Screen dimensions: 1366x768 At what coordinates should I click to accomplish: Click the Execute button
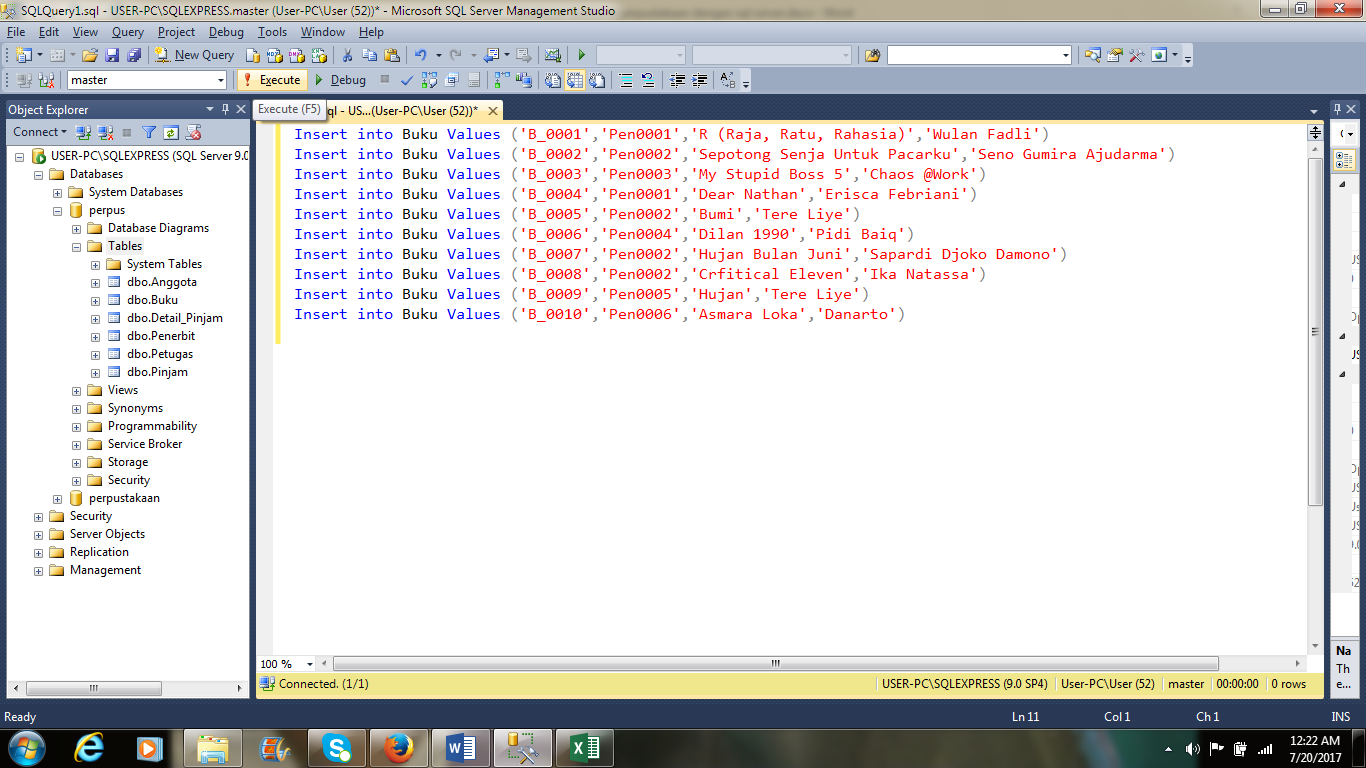tap(274, 80)
